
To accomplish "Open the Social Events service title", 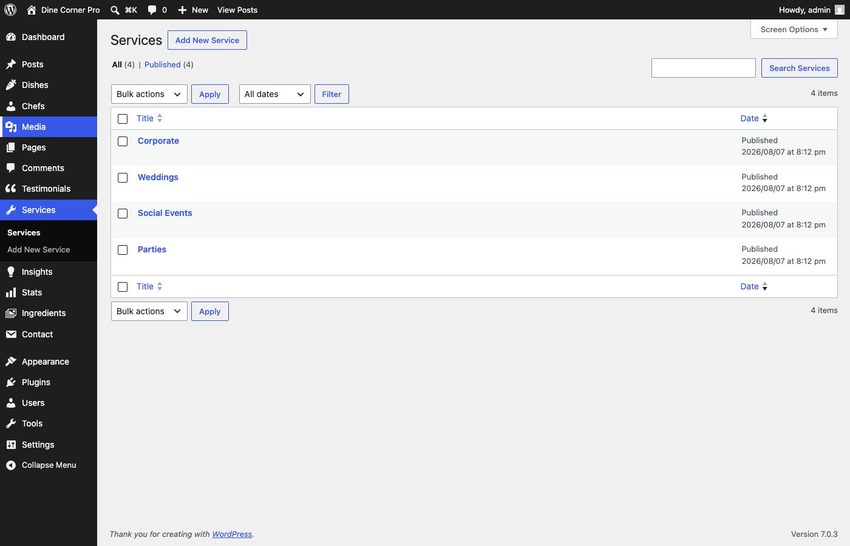I will coord(165,213).
